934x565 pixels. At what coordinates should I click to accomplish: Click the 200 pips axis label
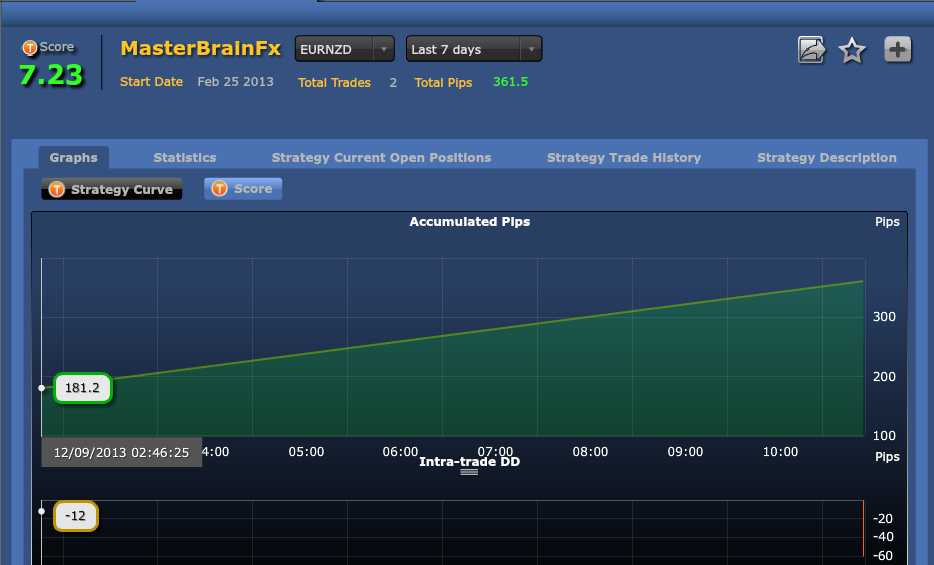point(884,377)
